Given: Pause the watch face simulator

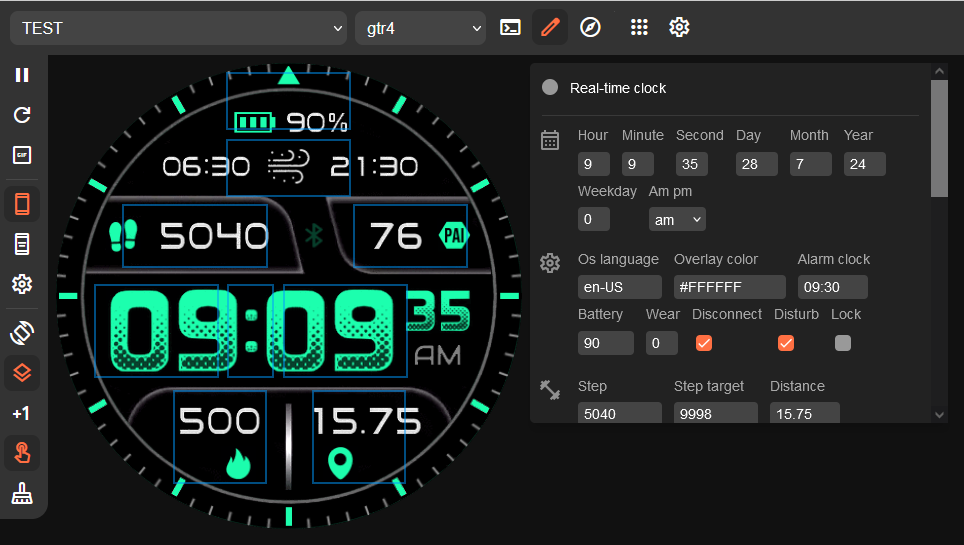Looking at the screenshot, I should pyautogui.click(x=22, y=75).
